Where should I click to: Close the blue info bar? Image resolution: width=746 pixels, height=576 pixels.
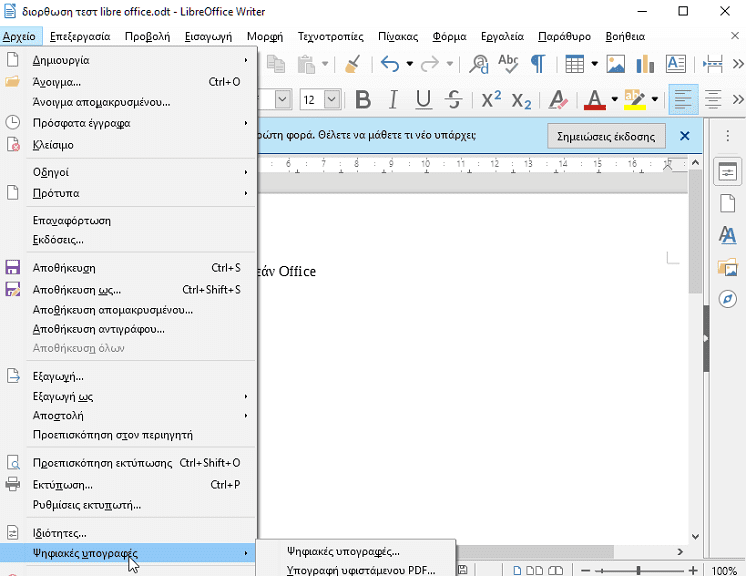click(x=685, y=136)
